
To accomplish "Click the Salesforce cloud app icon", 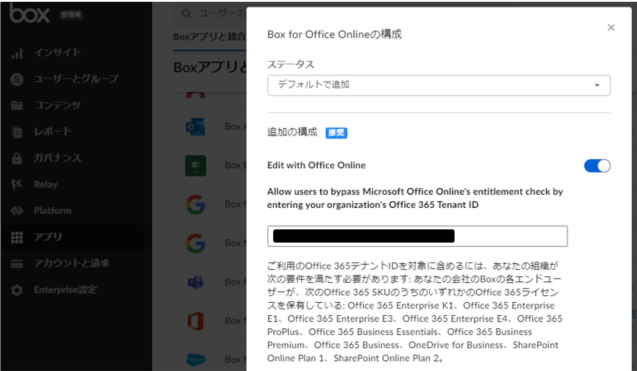I will (x=195, y=359).
